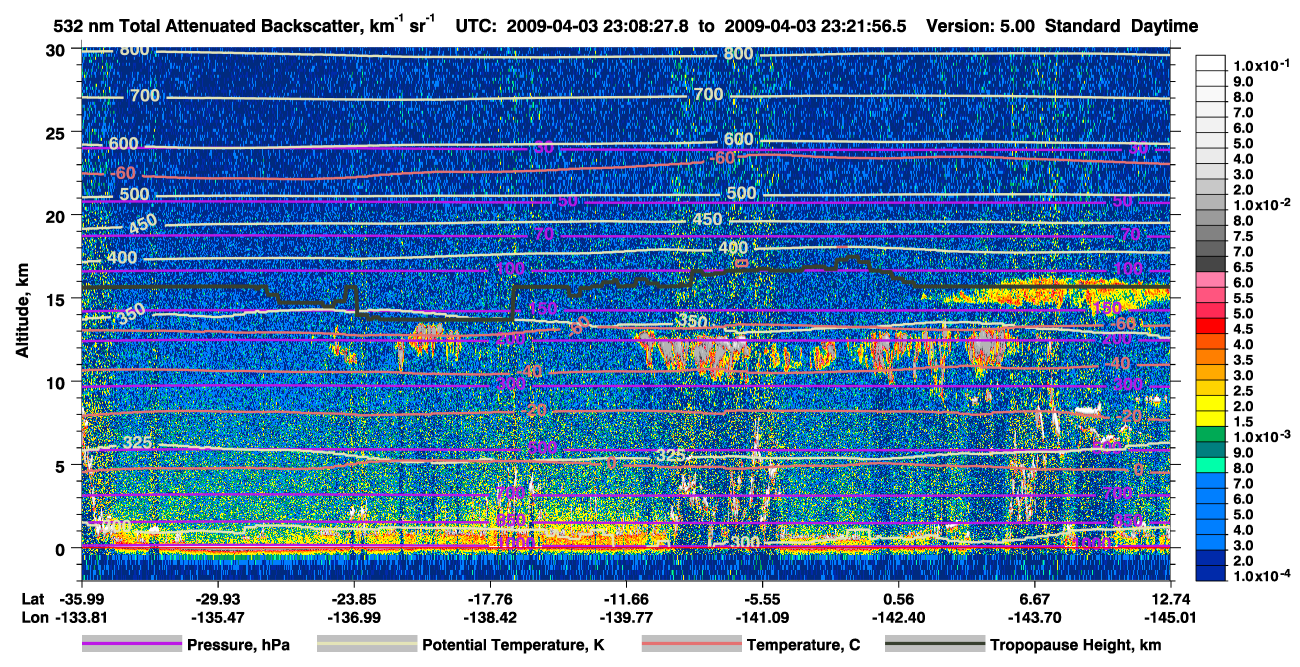Click latitude value -35.99

coord(81,599)
